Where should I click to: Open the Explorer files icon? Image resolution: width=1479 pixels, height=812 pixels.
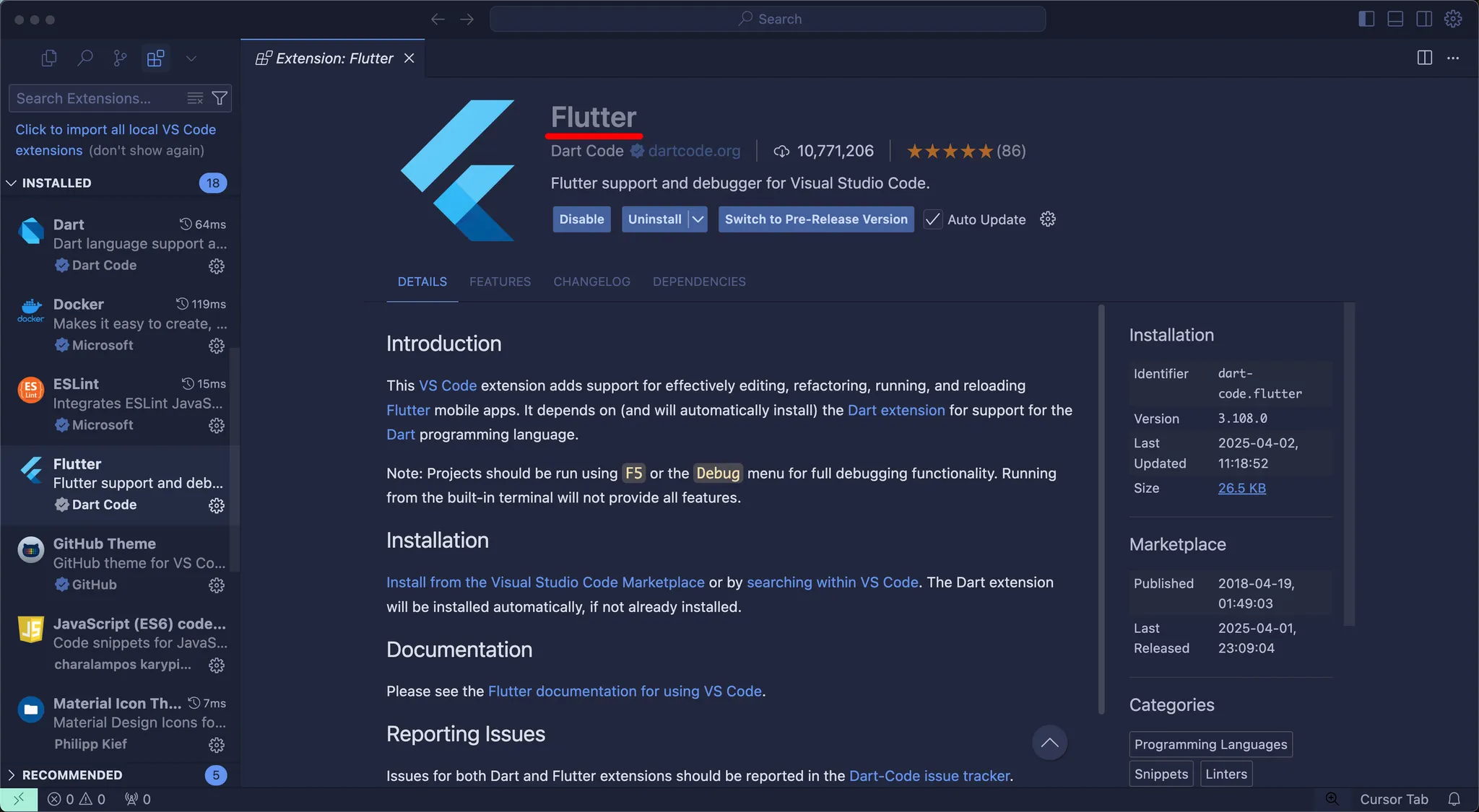(49, 58)
